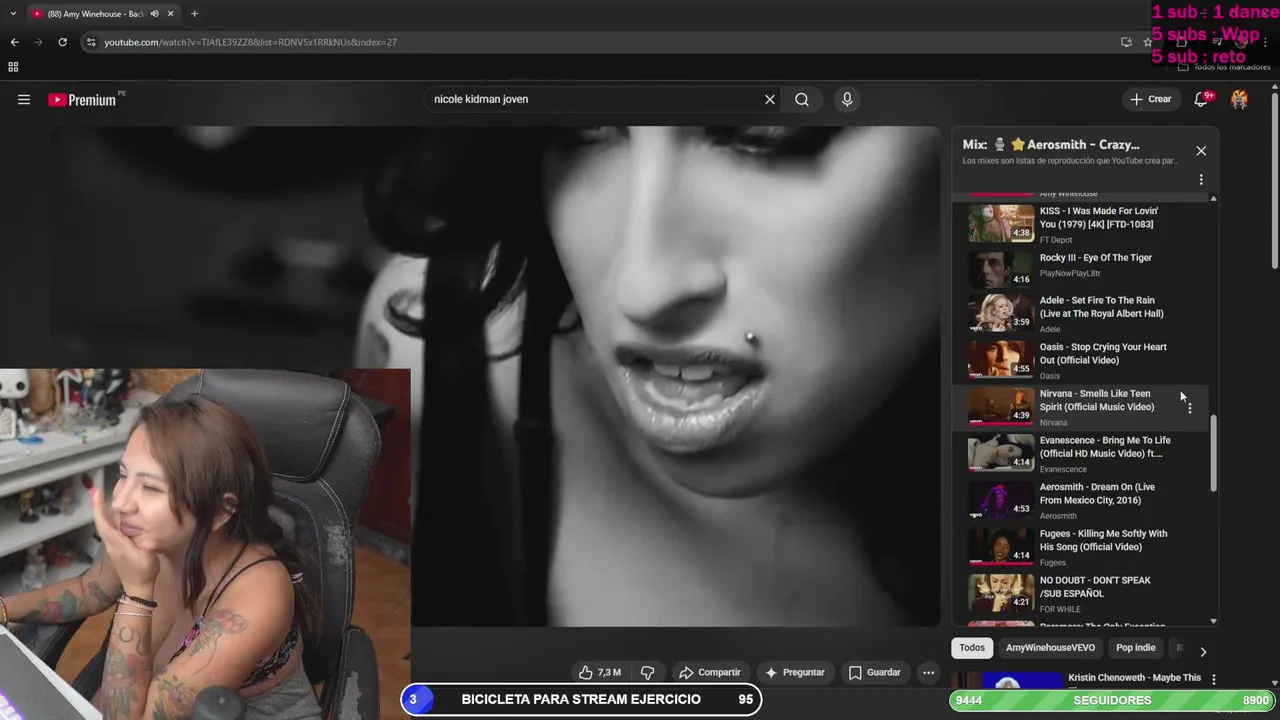The height and width of the screenshot is (720, 1280).
Task: Show more filter chips with right chevron
Action: point(1203,652)
